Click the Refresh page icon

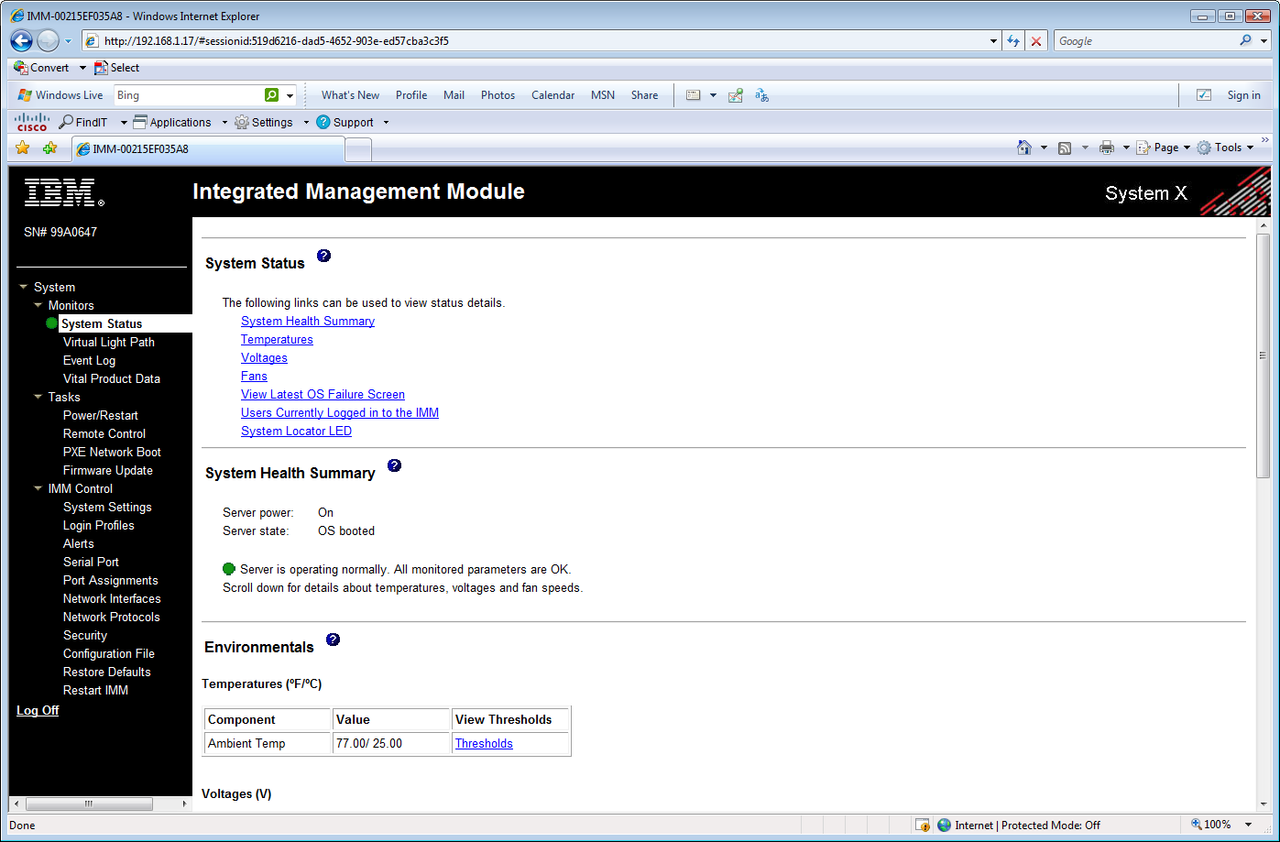1014,41
